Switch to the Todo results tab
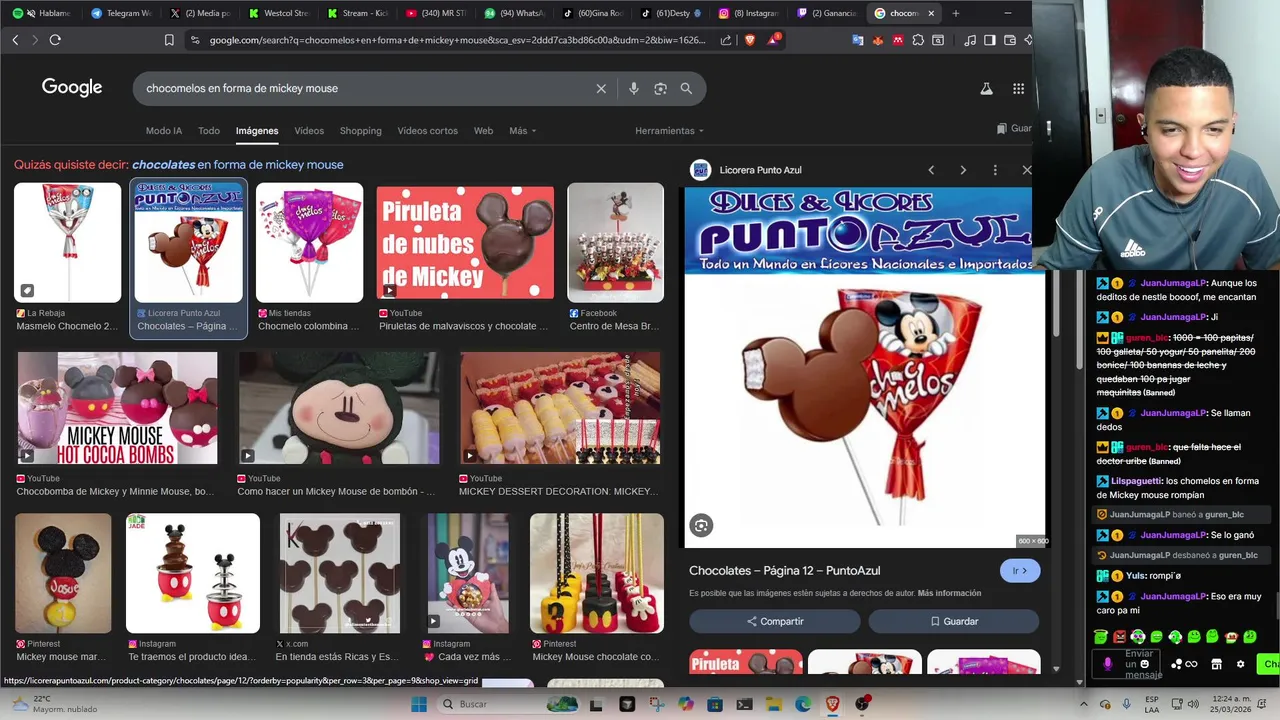1280x720 pixels. [x=209, y=131]
